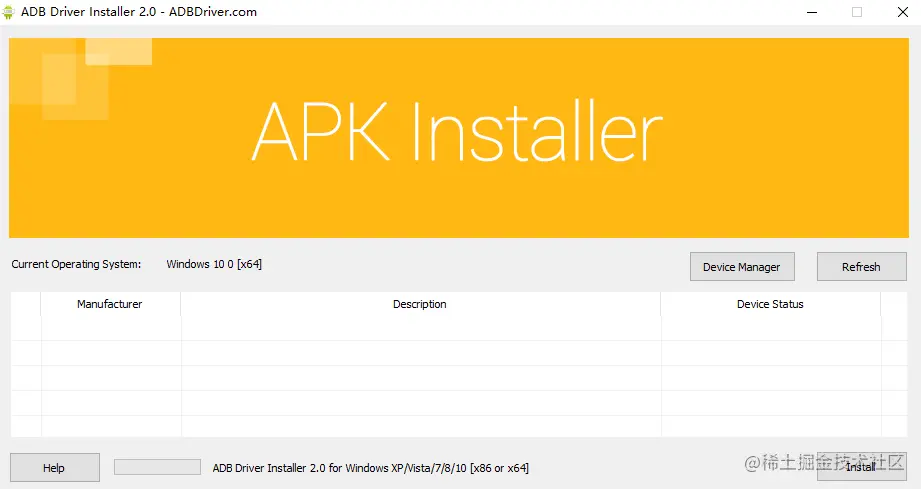Screen dimensions: 921x489
Task: Click the disabled maximize window button
Action: (857, 12)
